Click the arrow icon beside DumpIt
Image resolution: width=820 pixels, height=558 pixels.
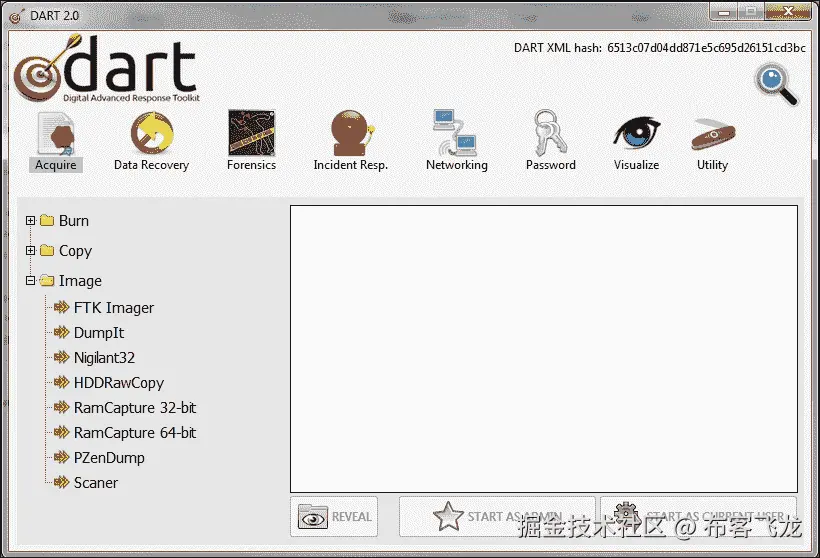[62, 332]
